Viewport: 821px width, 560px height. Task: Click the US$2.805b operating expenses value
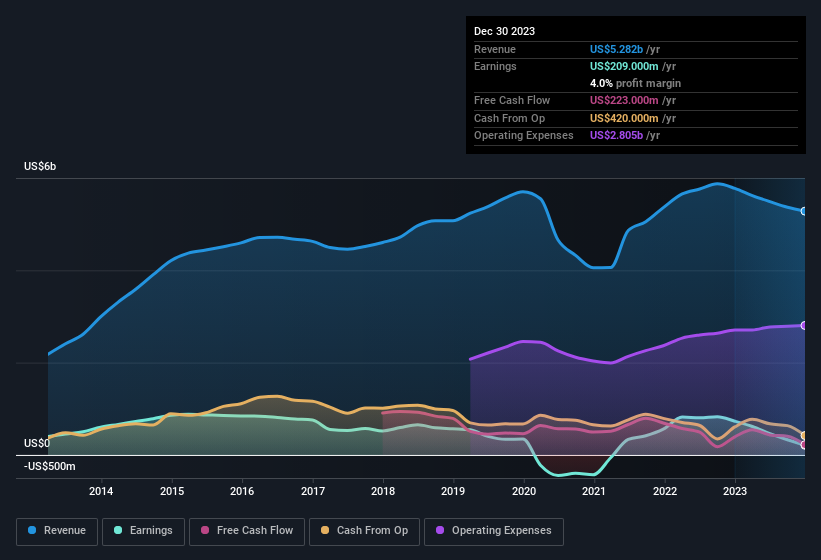click(x=618, y=135)
